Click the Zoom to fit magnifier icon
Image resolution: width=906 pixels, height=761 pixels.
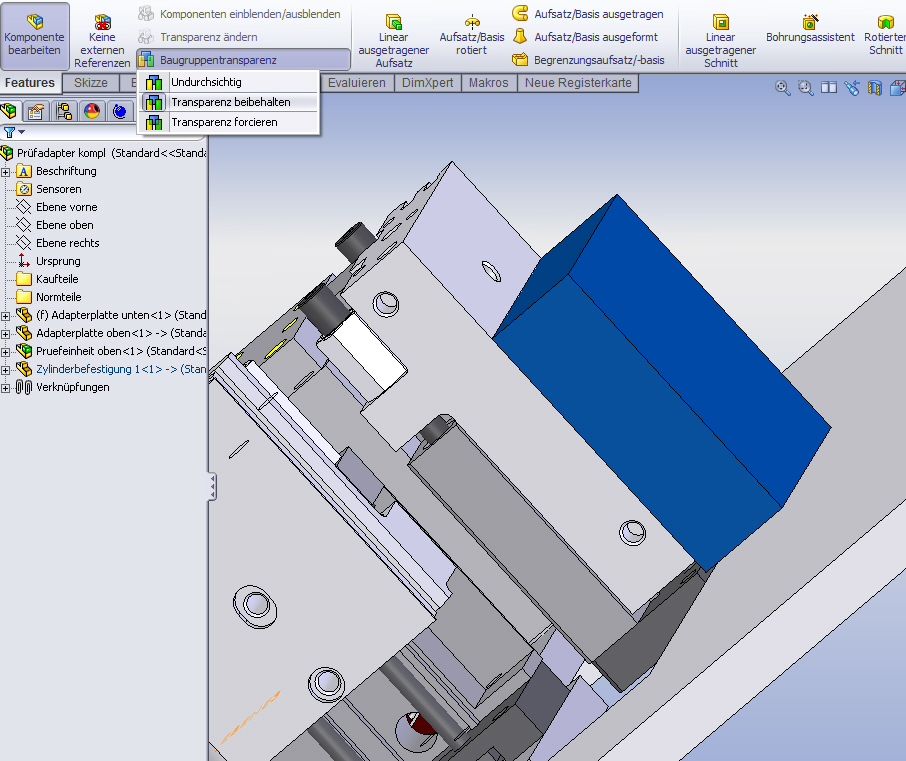point(783,88)
